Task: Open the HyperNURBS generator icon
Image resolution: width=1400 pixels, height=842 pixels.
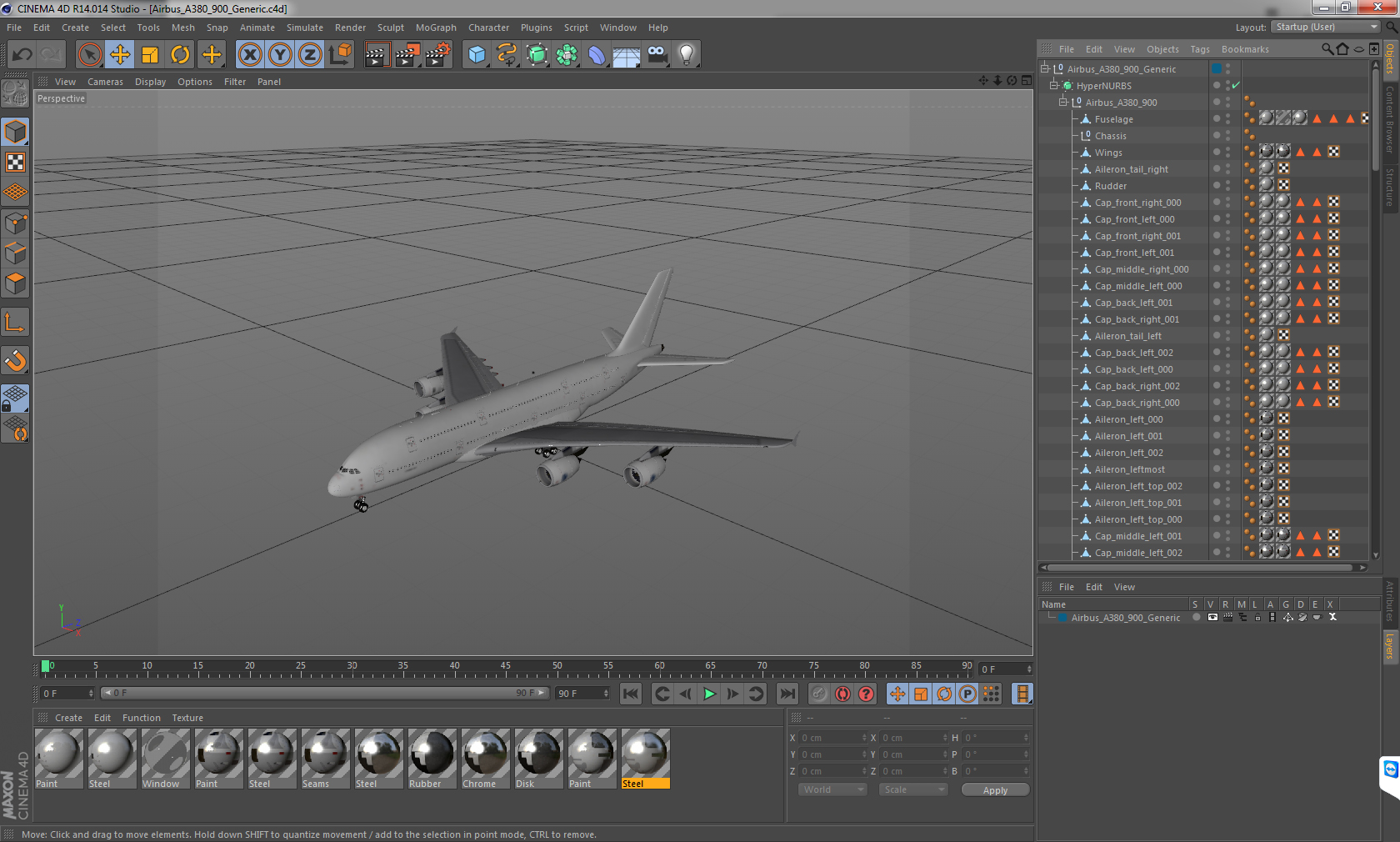Action: (537, 55)
